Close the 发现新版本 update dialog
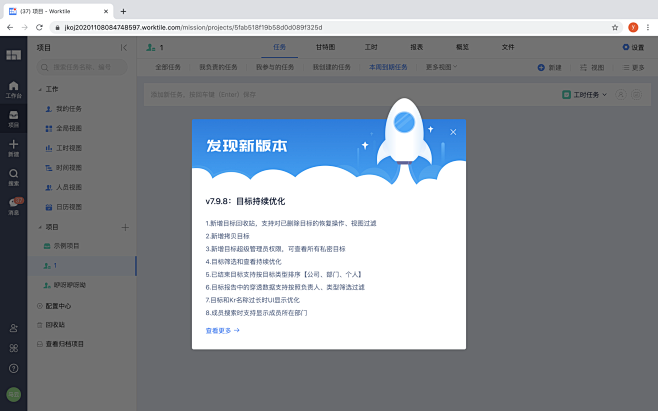The width and height of the screenshot is (658, 411). pos(452,132)
